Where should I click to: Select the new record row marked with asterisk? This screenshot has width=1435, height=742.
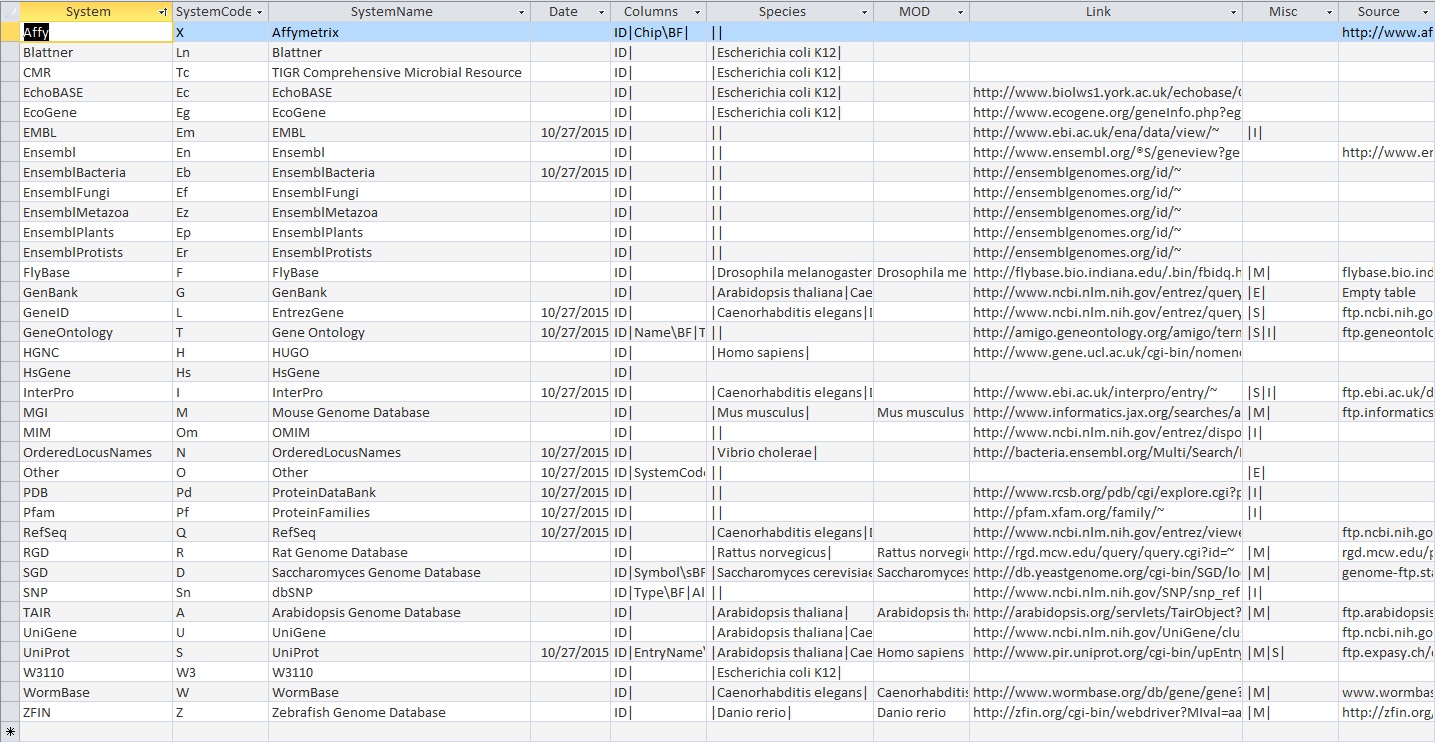[10, 732]
